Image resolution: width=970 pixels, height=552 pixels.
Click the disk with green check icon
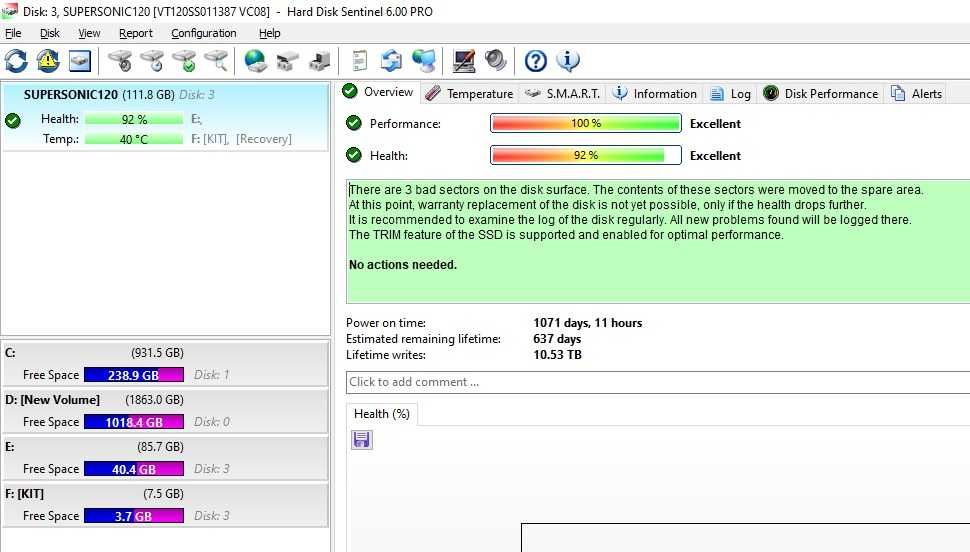click(x=184, y=61)
